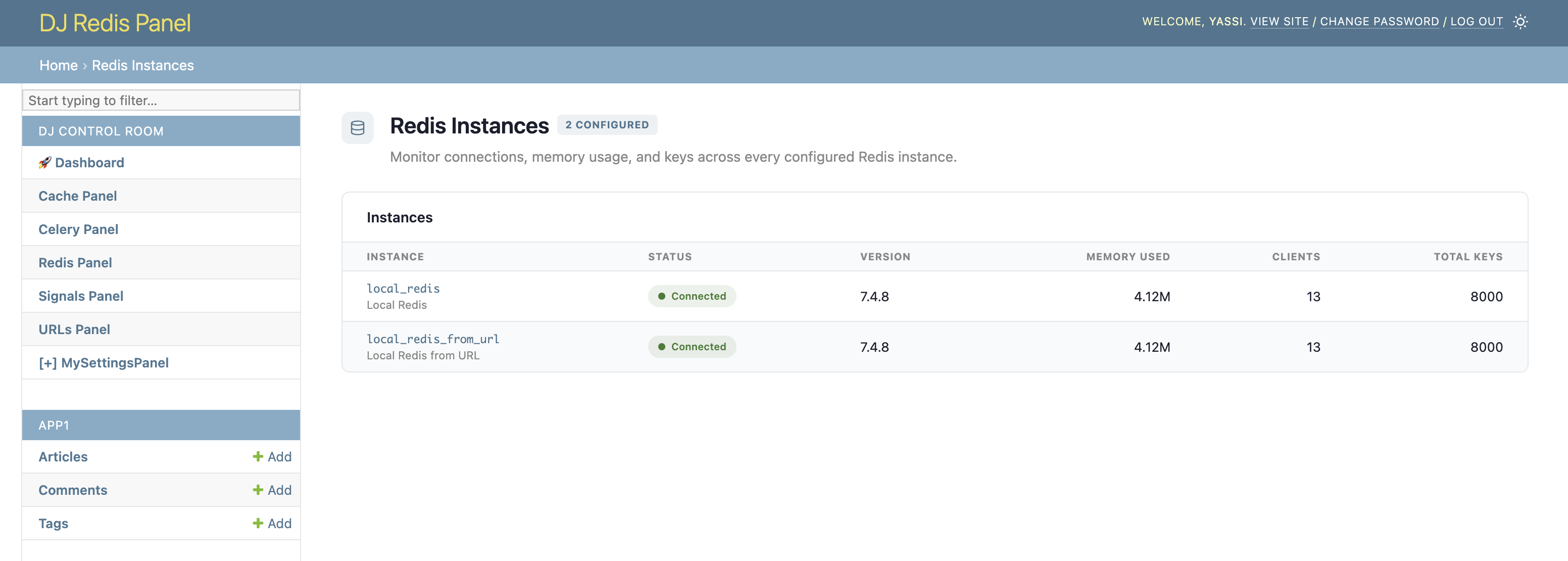The width and height of the screenshot is (1568, 561).
Task: Click the plus icon next to Tags
Action: click(x=258, y=523)
